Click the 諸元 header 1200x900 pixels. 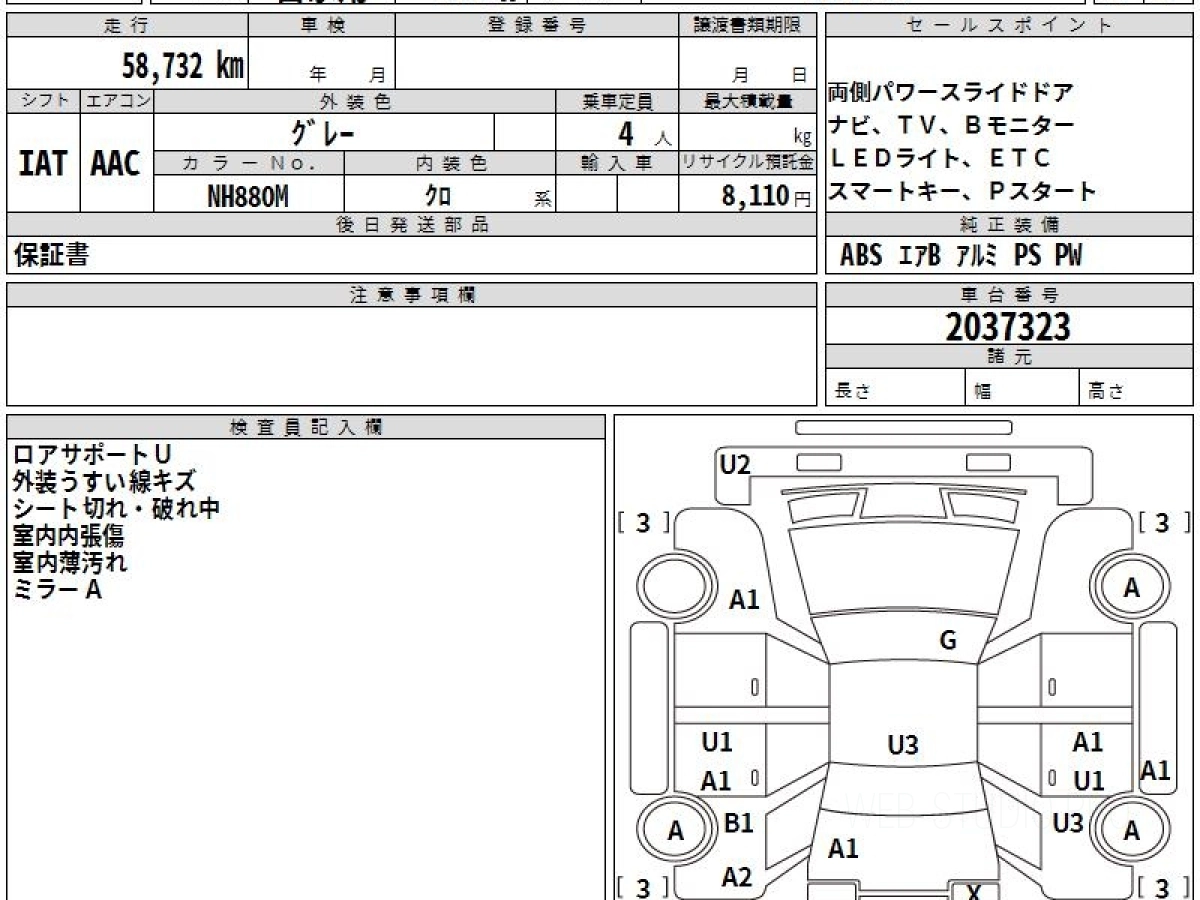coord(1009,357)
